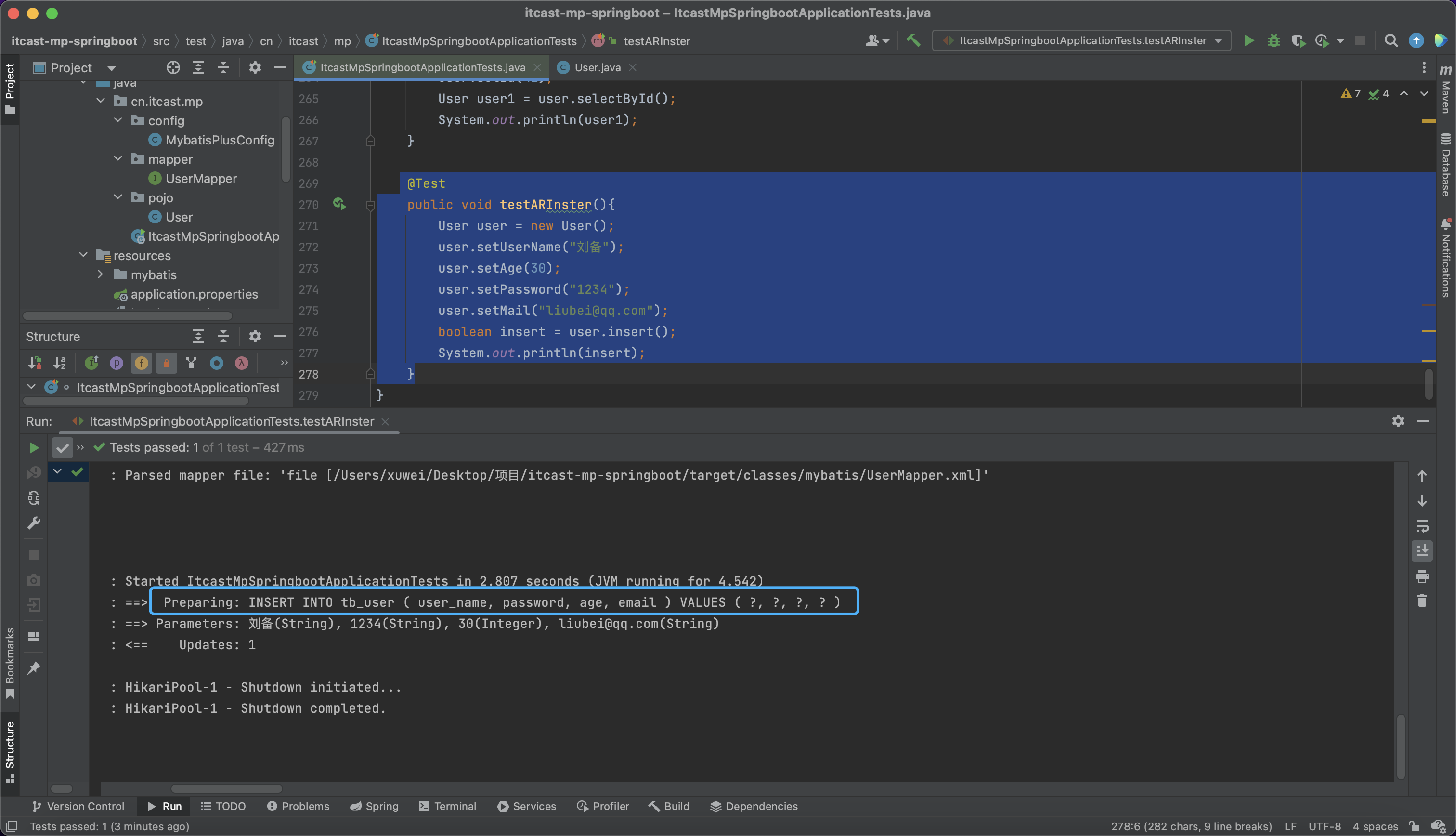Open the Terminal tool window tab
This screenshot has width=1456, height=836.
pyautogui.click(x=448, y=806)
